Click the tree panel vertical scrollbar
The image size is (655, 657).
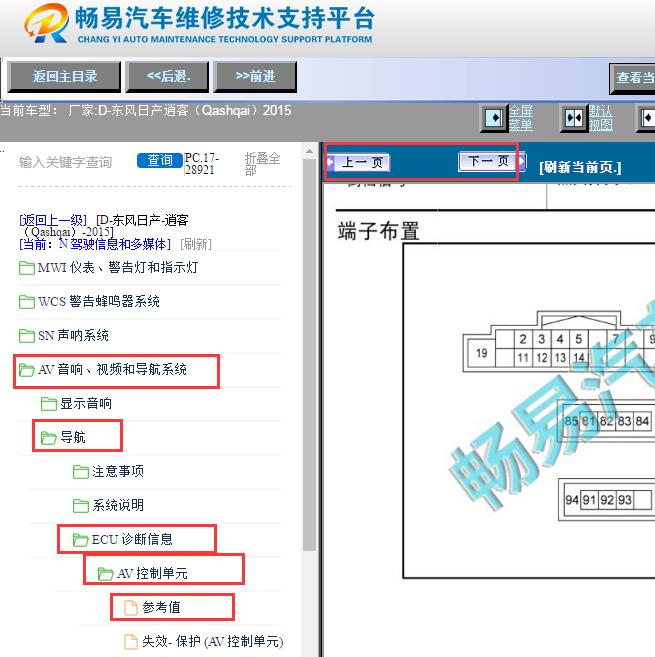[309, 354]
